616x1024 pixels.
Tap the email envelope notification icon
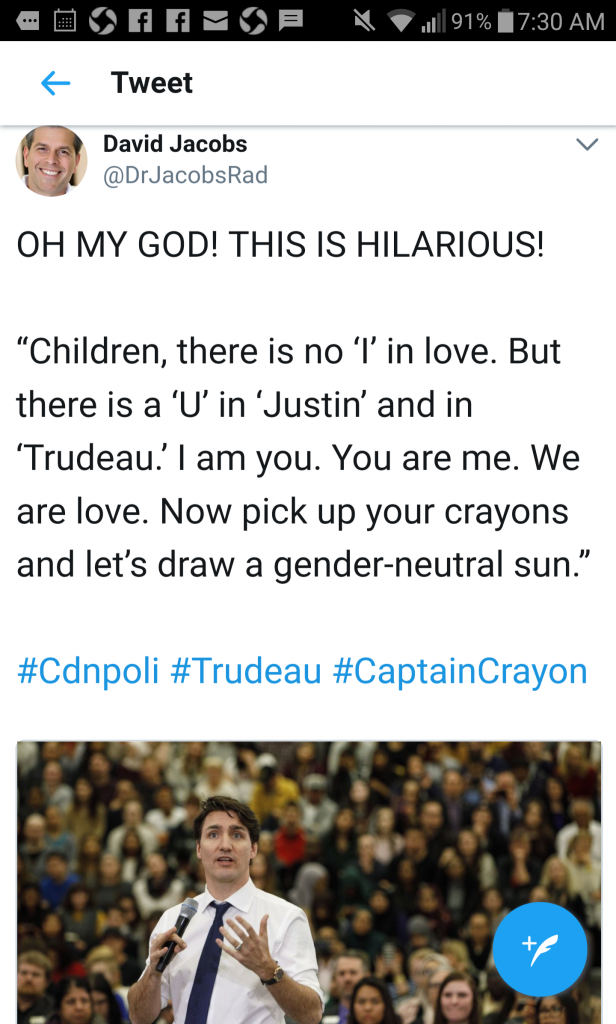(x=215, y=20)
